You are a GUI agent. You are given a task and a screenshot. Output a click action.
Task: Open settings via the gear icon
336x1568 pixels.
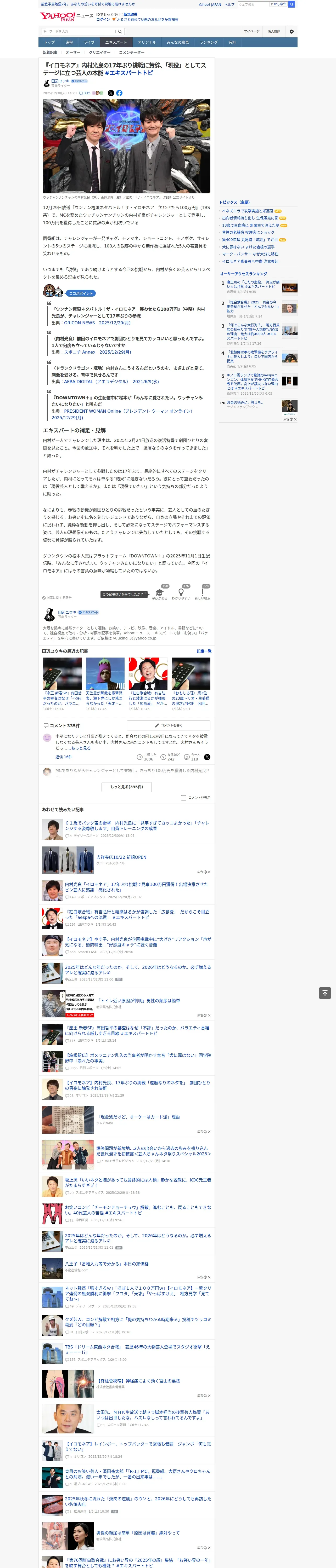point(292,32)
